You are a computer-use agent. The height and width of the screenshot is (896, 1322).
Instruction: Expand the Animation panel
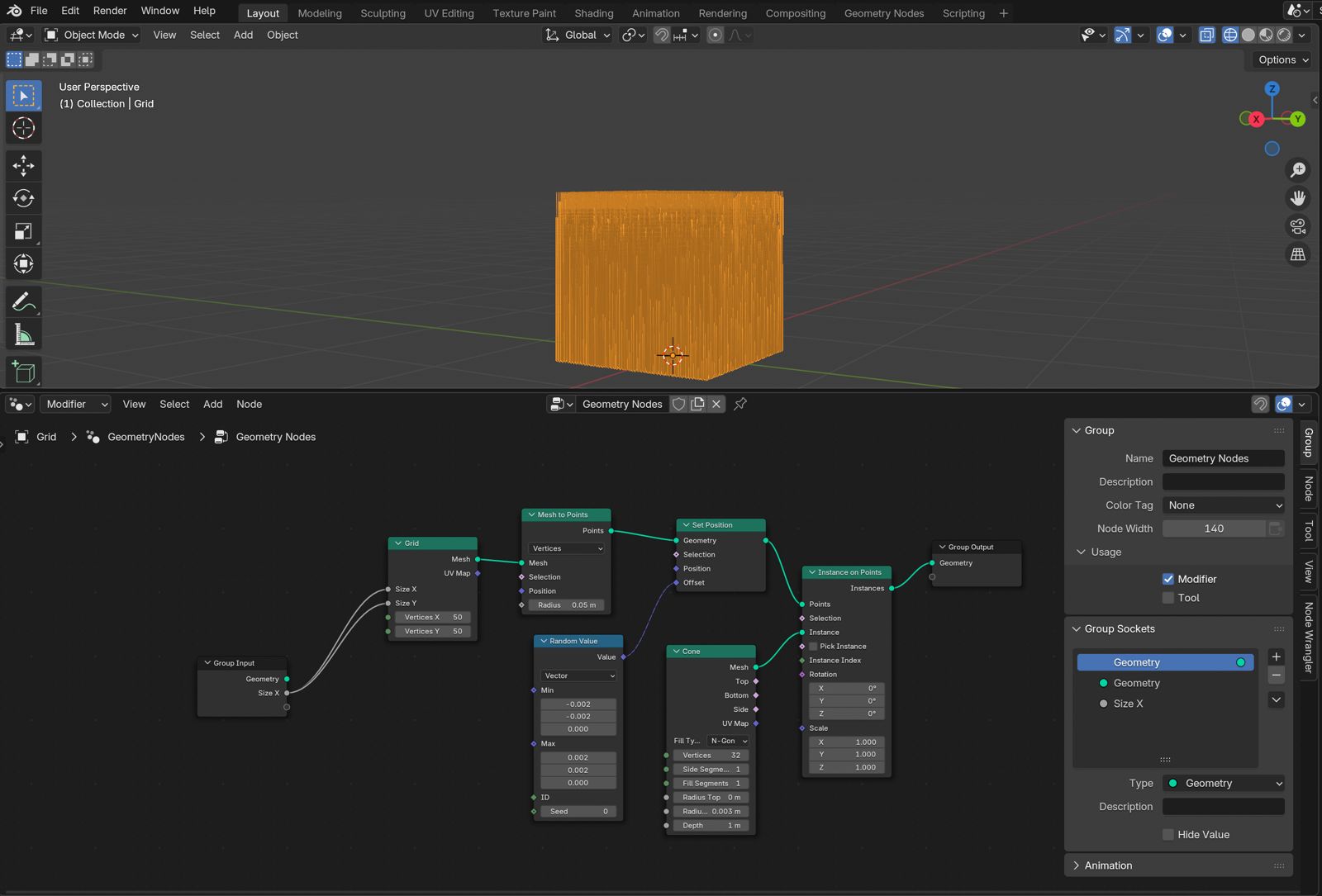(x=1107, y=865)
